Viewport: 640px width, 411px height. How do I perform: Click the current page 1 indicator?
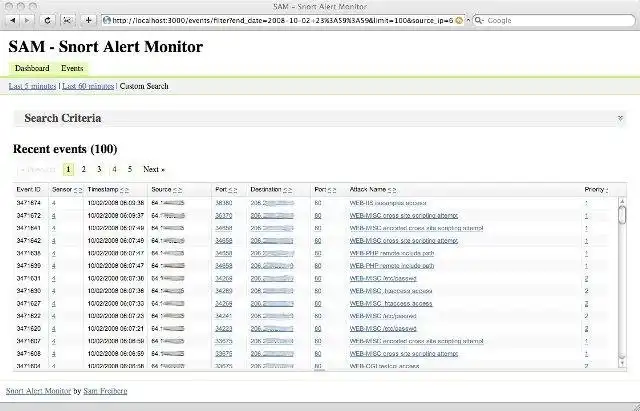coord(68,169)
